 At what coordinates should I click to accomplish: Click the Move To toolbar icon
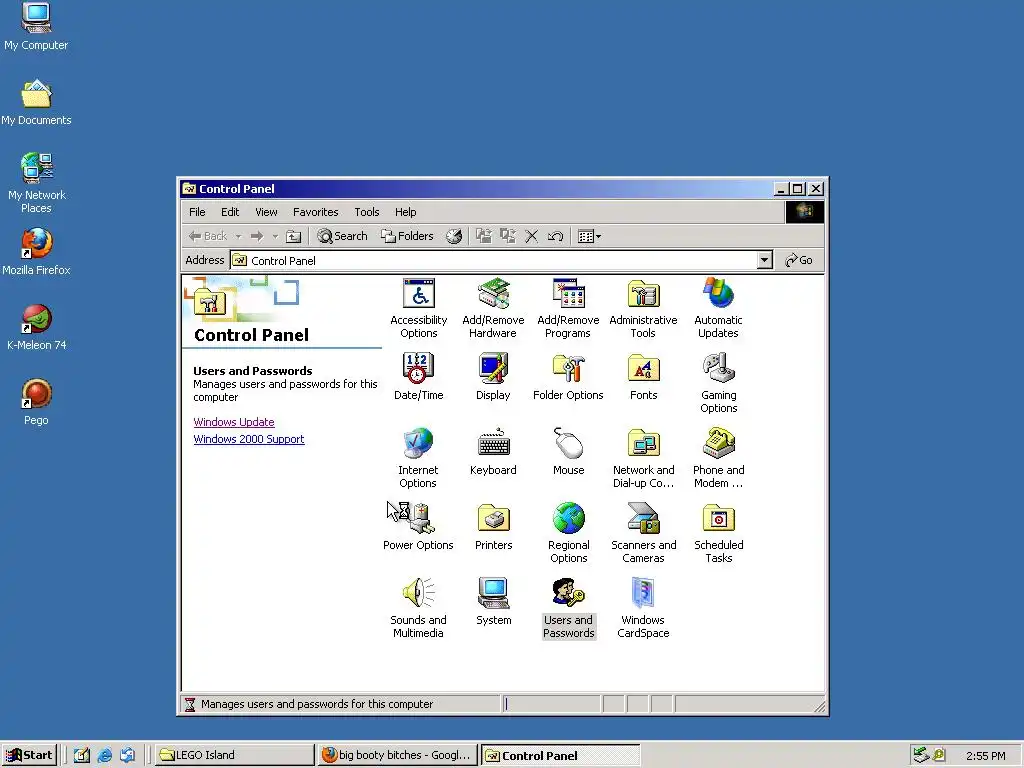(x=484, y=236)
